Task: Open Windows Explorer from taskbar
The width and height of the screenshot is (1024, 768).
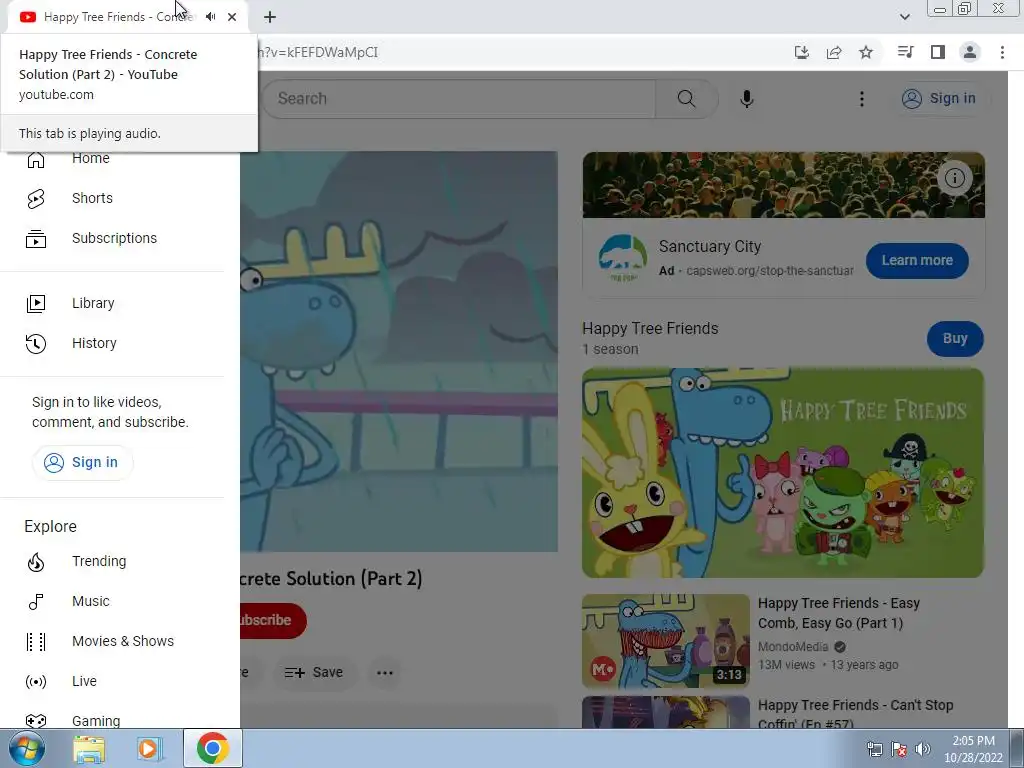Action: click(89, 749)
